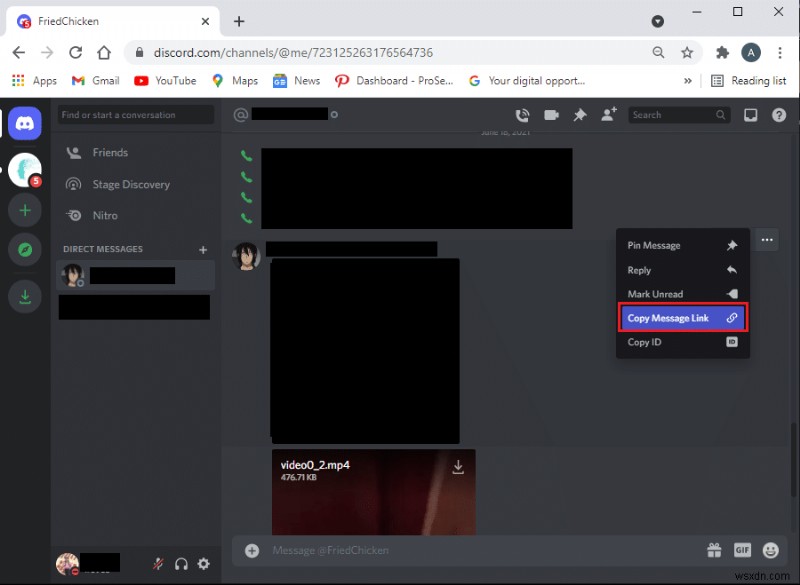Mute your microphone
Screen dimensions: 800x585
157,564
